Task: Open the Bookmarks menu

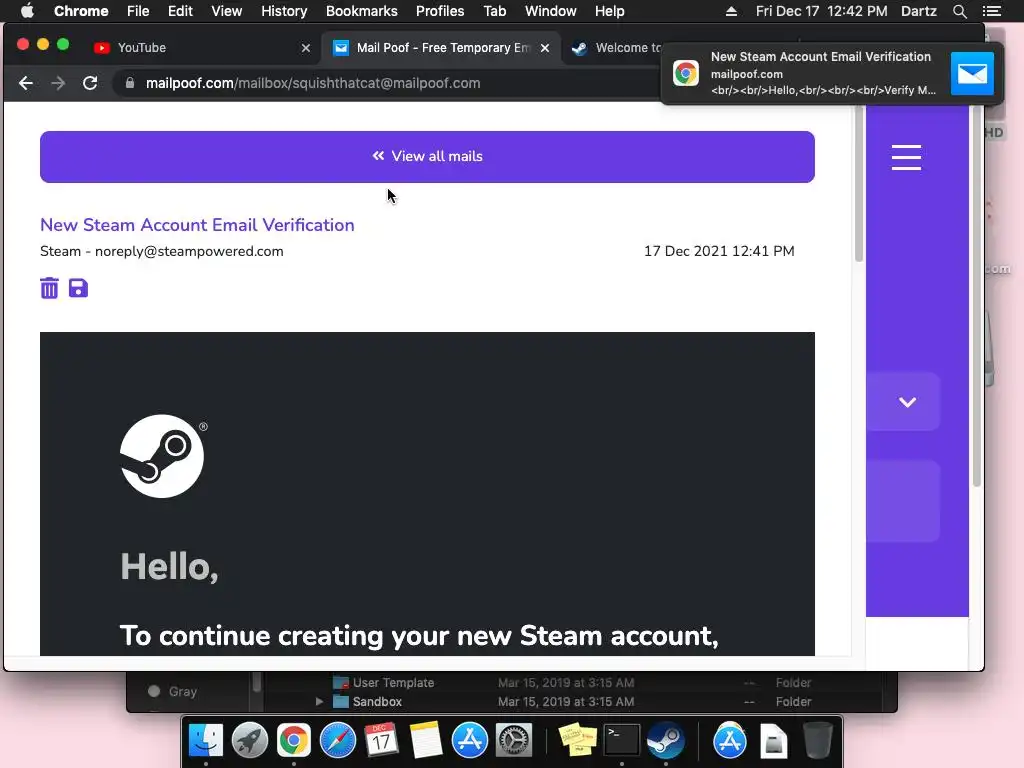Action: tap(362, 11)
